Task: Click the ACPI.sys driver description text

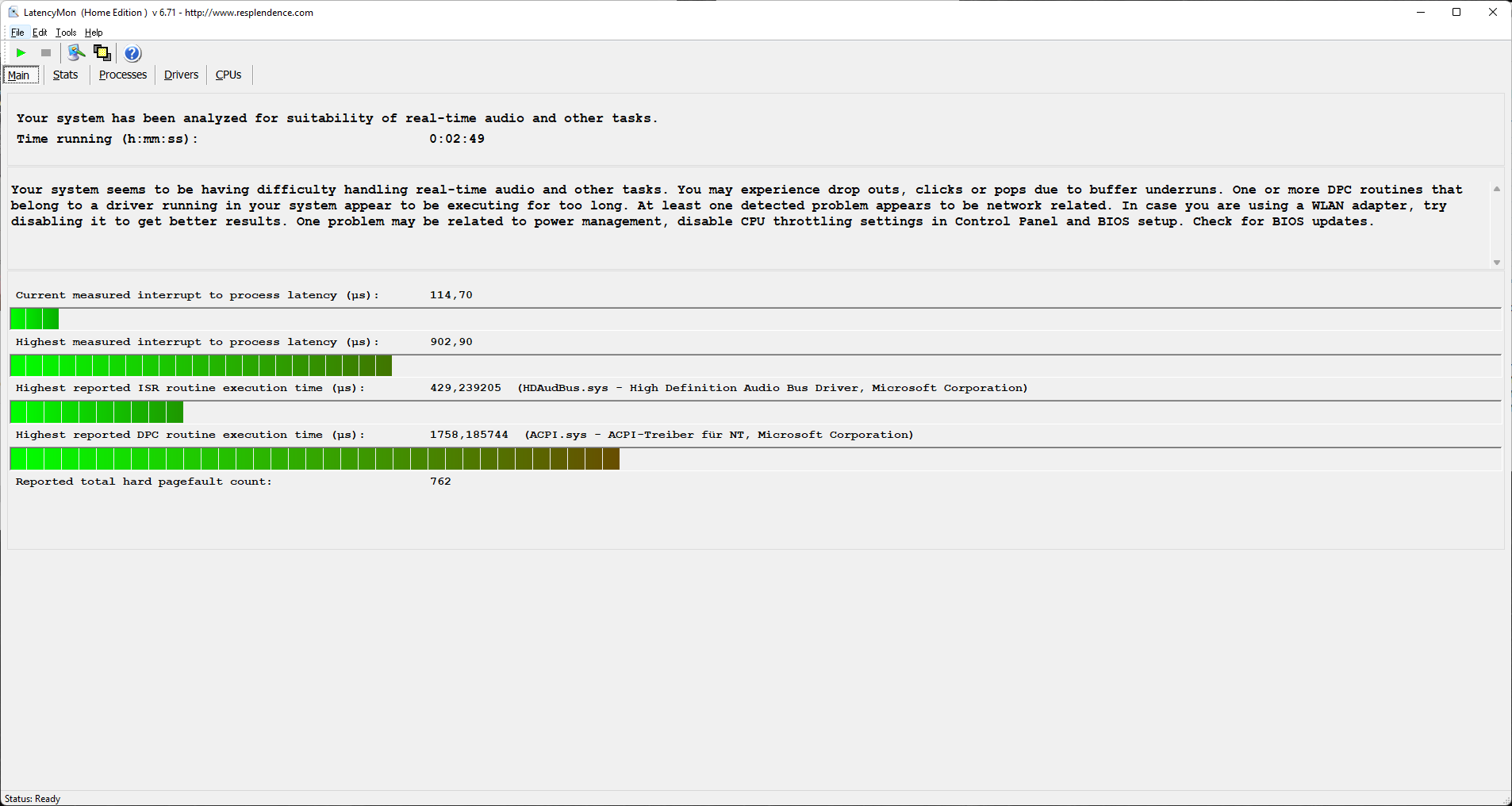Action: (x=719, y=435)
